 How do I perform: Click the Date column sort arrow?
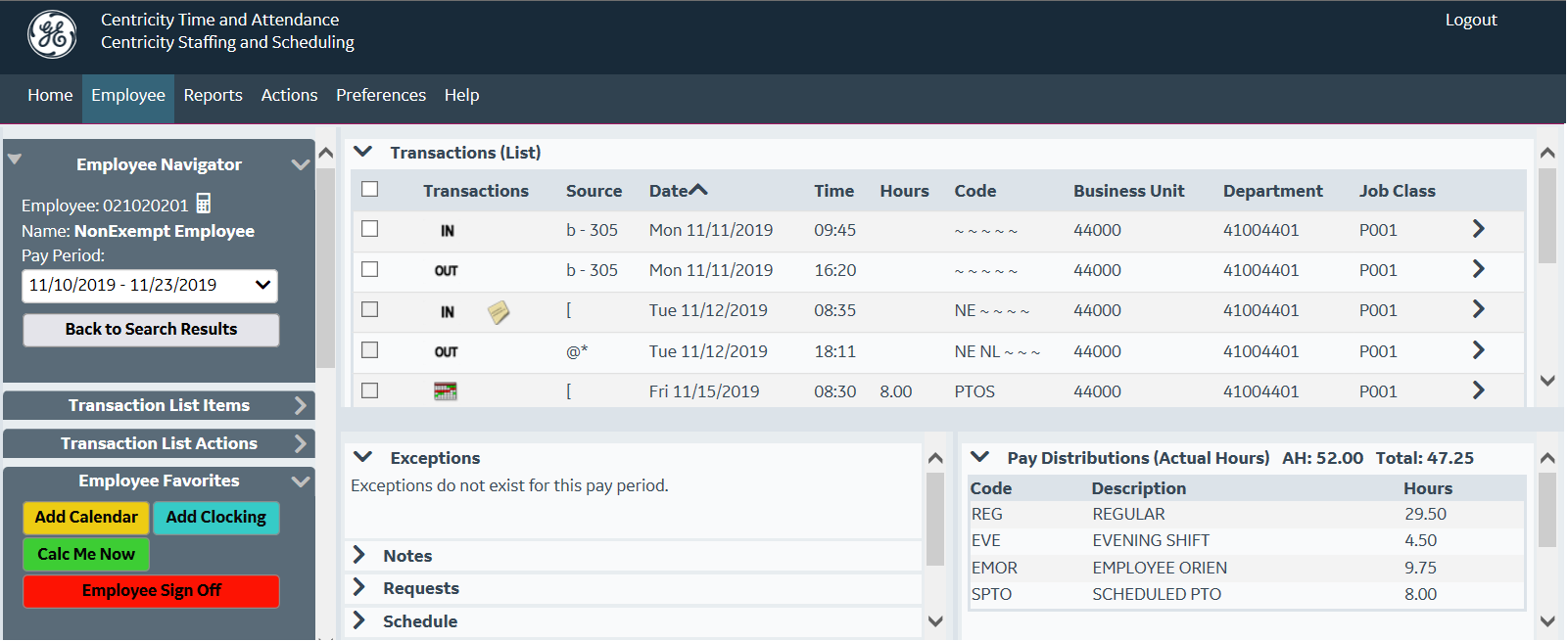[698, 190]
